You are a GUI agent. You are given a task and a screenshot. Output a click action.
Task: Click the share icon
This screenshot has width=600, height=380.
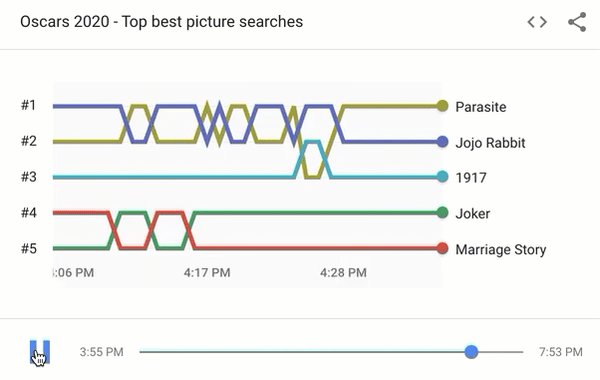[577, 22]
